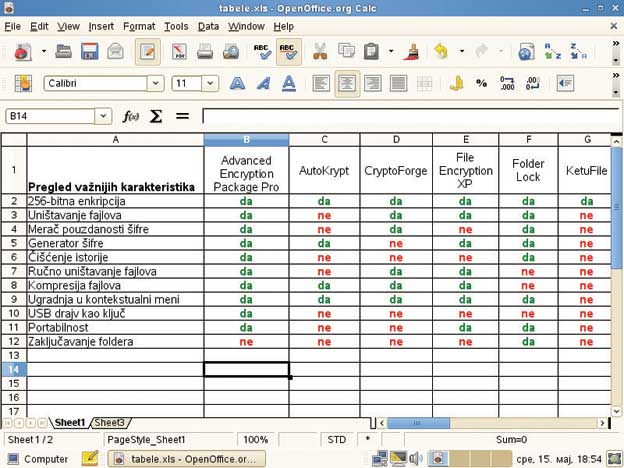Viewport: 624px width, 468px height.
Task: Open Page Preview icon
Action: pos(231,52)
